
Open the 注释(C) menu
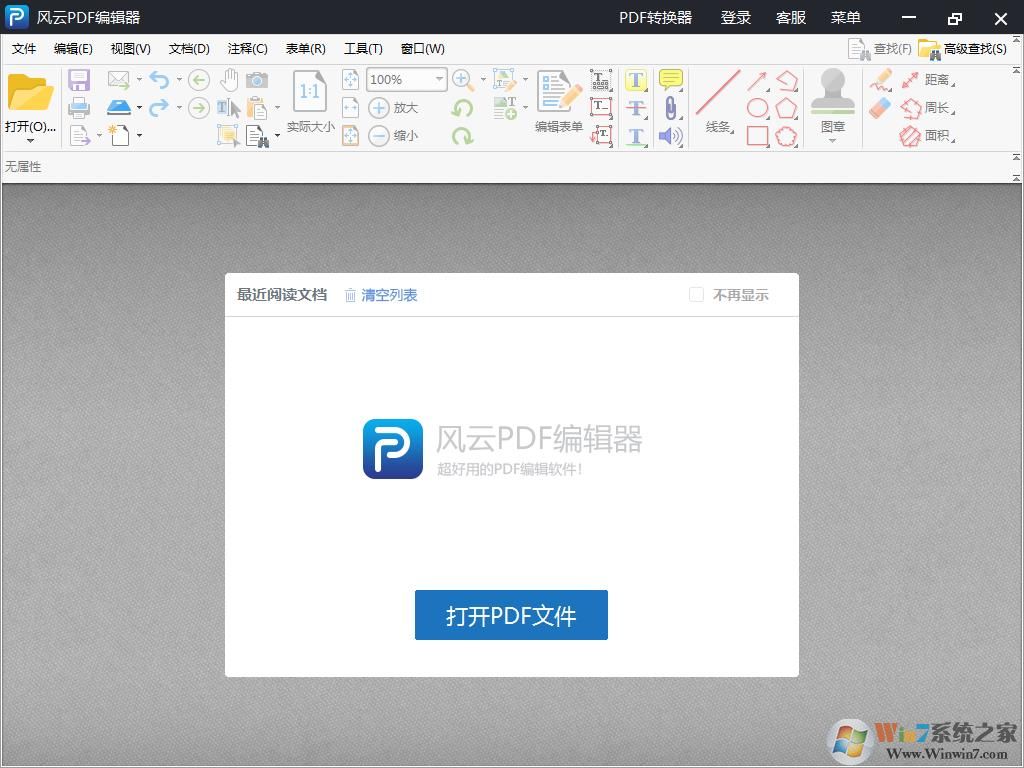247,48
